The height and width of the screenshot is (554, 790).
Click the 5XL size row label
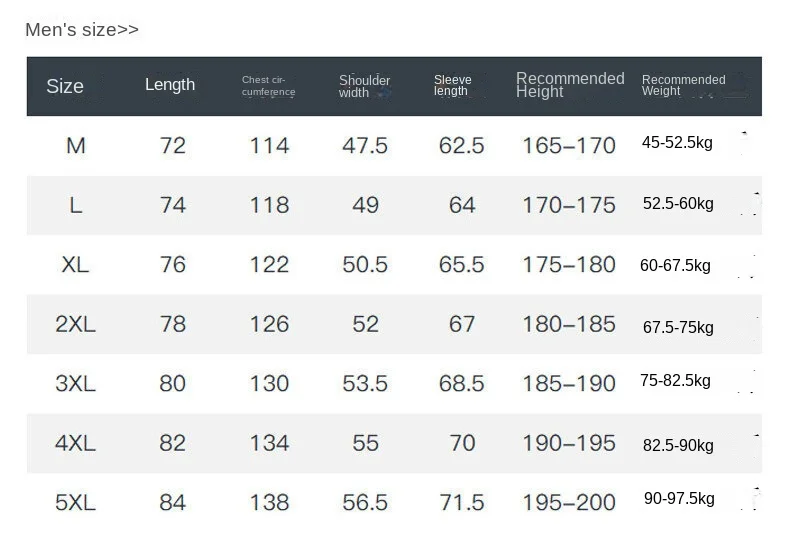(x=75, y=502)
